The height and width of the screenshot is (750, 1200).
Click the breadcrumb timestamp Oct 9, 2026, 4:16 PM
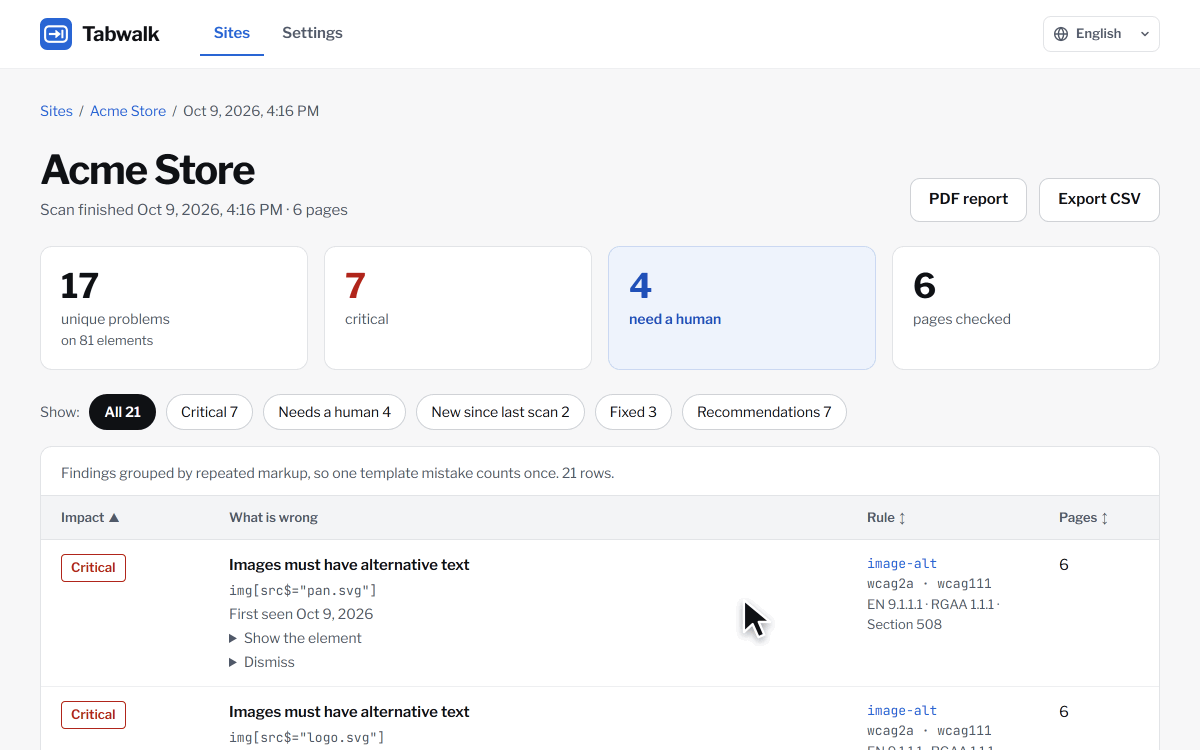click(x=251, y=111)
